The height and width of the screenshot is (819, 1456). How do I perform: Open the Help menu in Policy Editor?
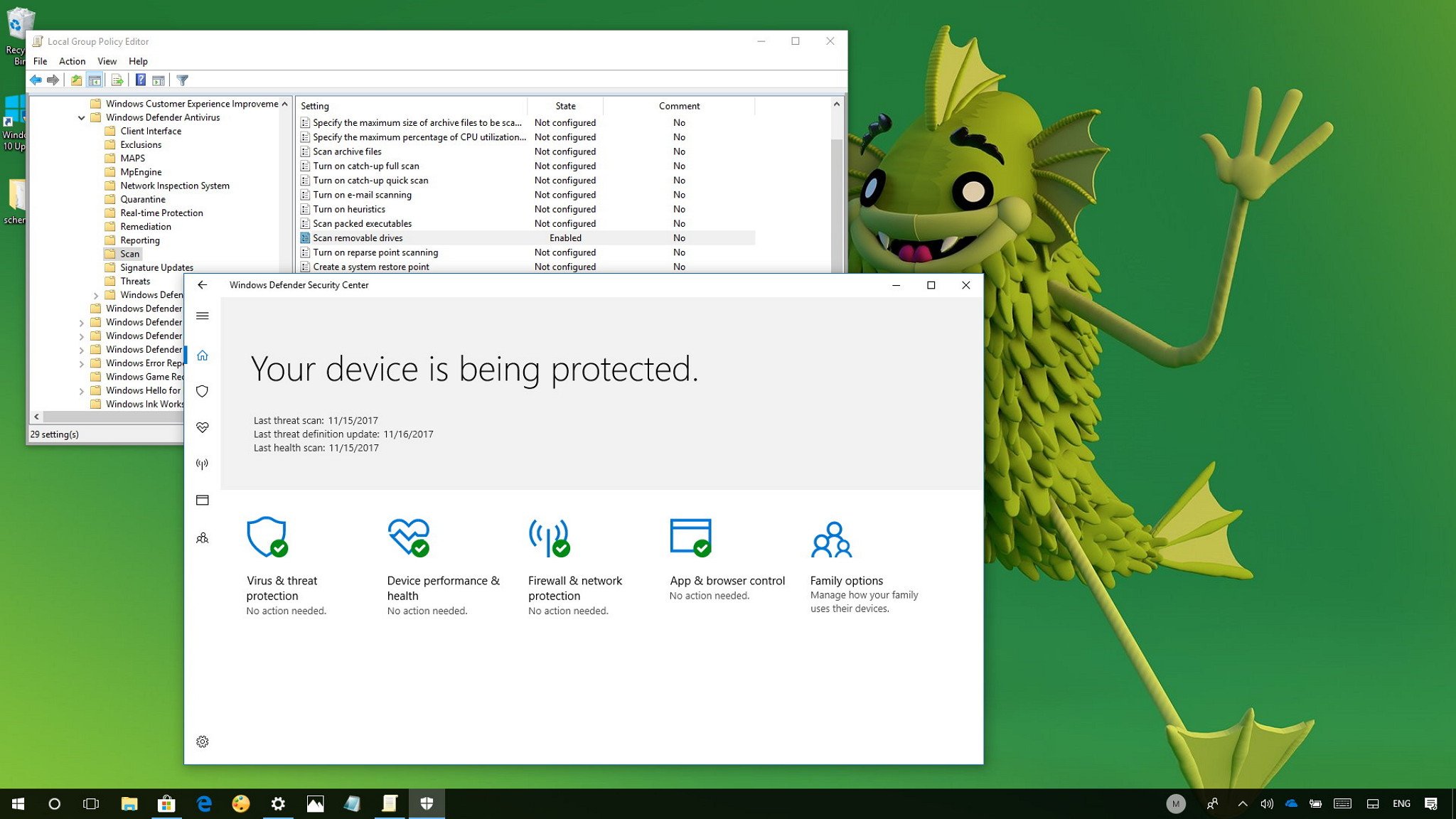(138, 62)
